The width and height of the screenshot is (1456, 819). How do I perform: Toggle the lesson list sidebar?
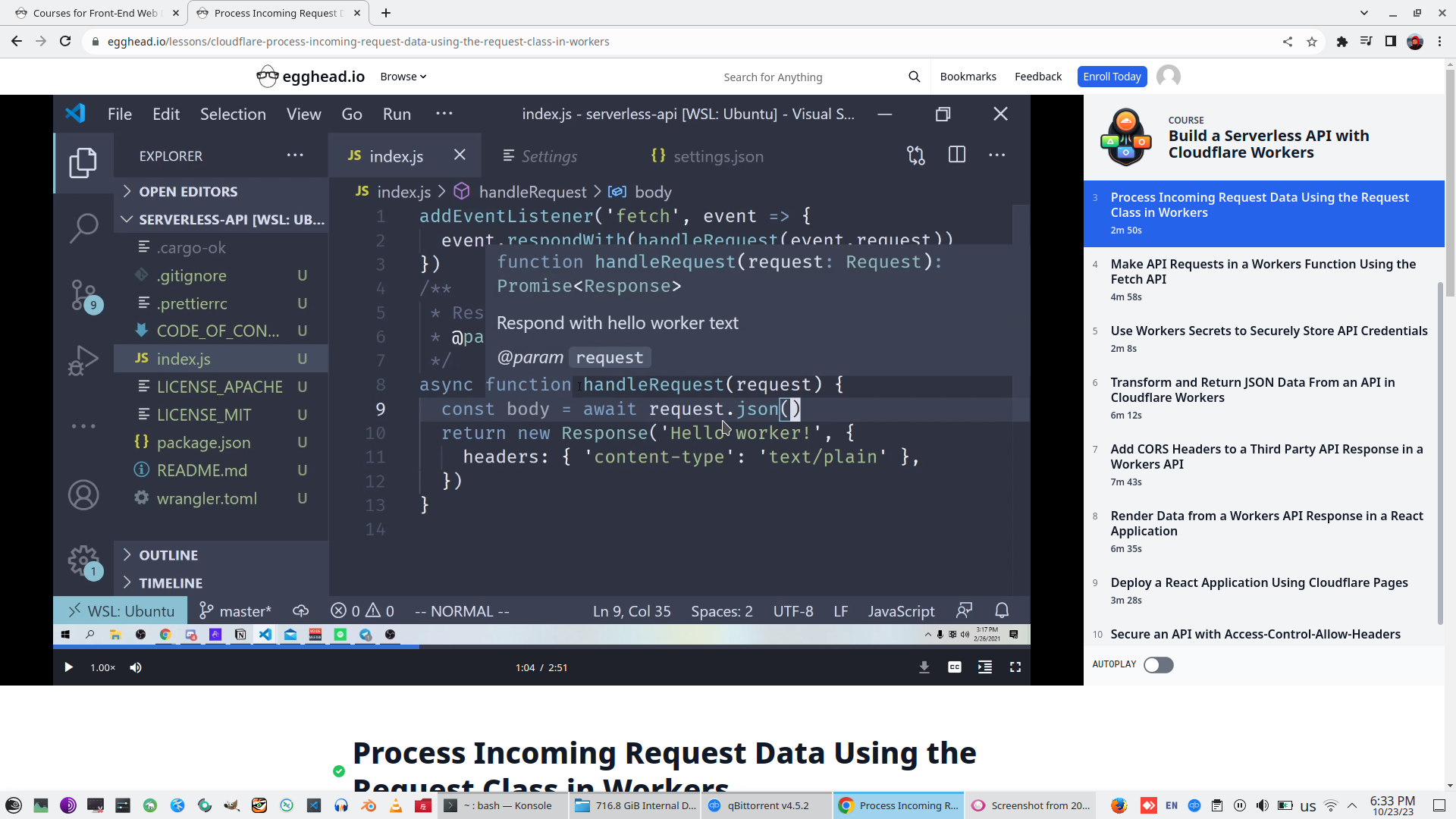coord(984,667)
